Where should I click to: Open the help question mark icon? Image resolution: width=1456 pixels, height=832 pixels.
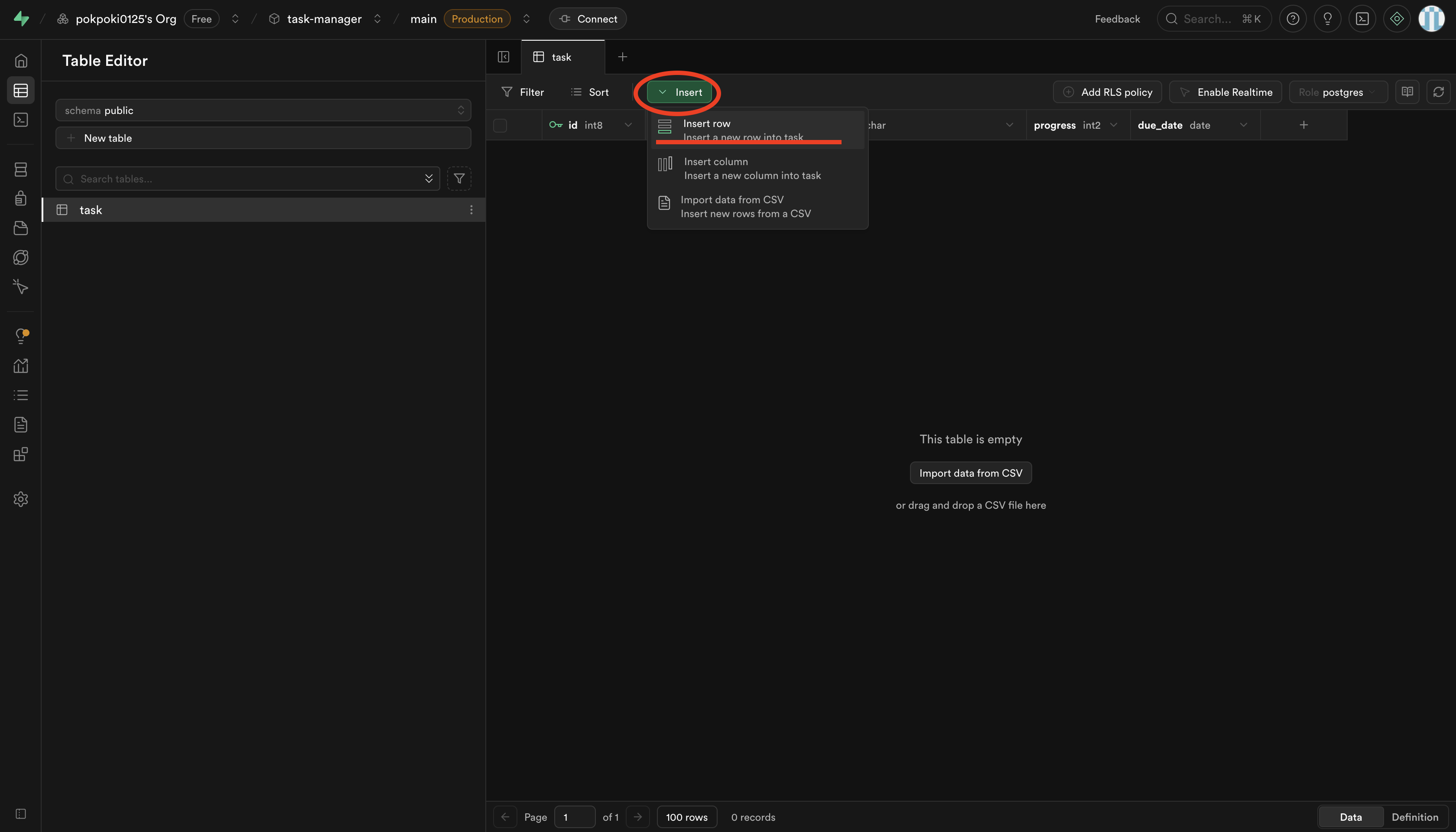click(1293, 19)
